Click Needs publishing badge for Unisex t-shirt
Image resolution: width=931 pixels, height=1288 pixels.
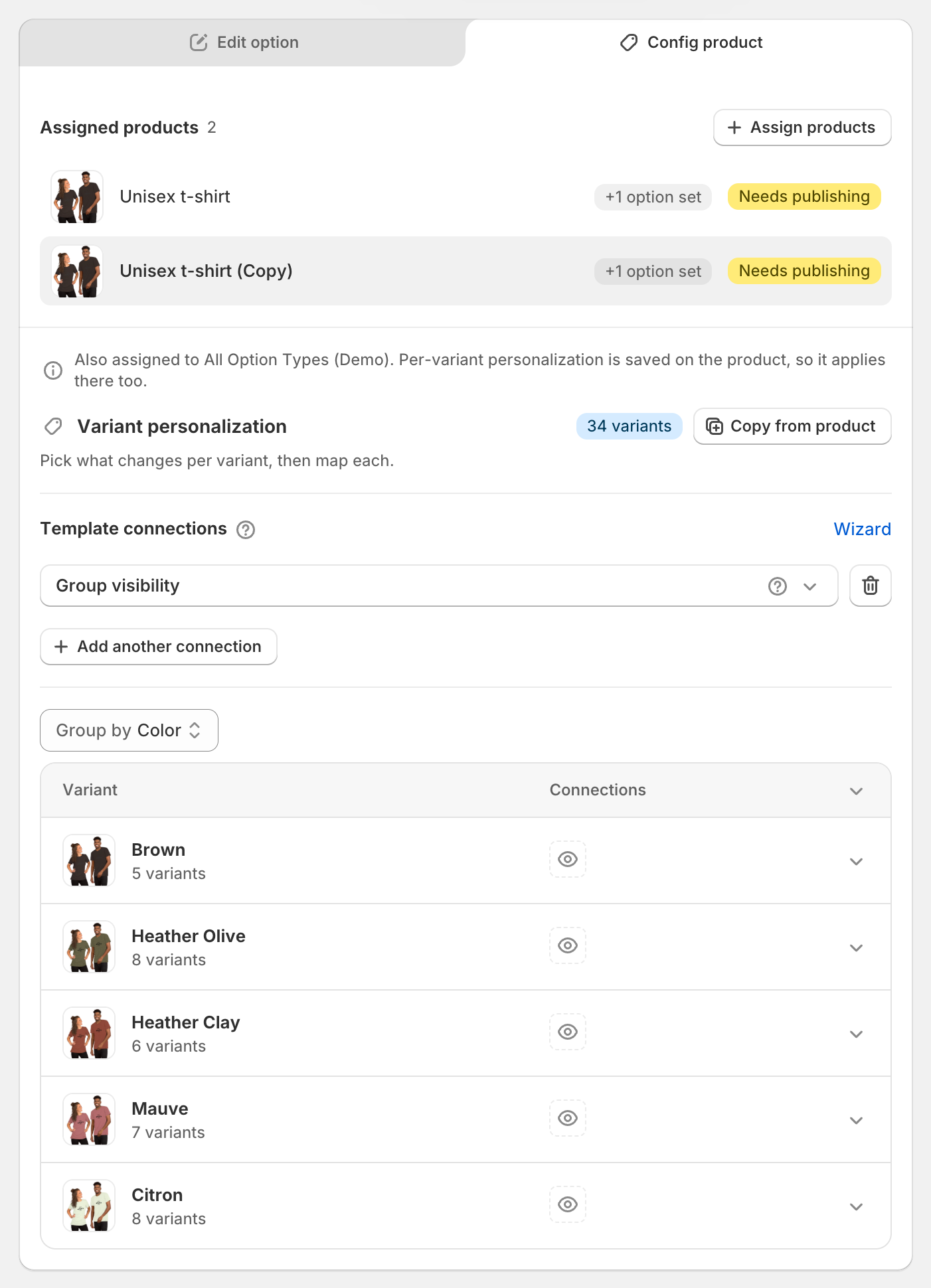click(x=804, y=197)
